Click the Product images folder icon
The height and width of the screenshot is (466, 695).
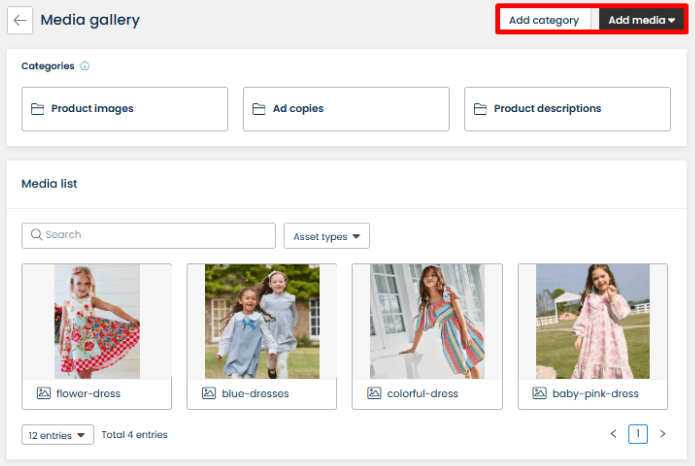click(x=38, y=109)
